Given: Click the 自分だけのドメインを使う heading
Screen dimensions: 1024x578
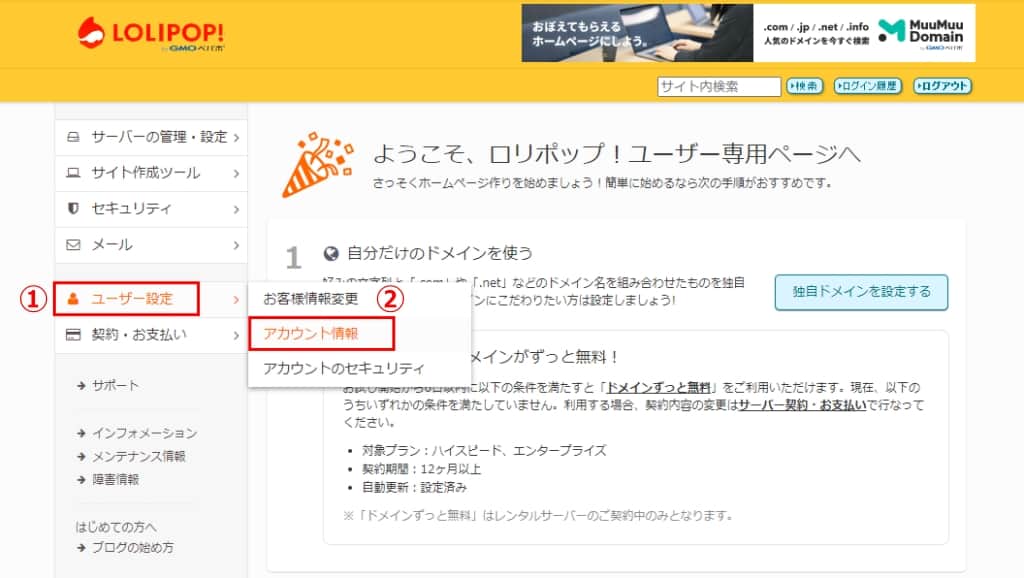Looking at the screenshot, I should [440, 253].
